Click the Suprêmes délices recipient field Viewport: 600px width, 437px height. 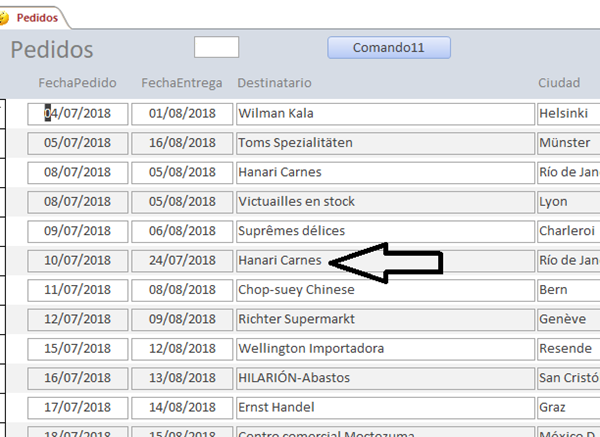pos(385,232)
